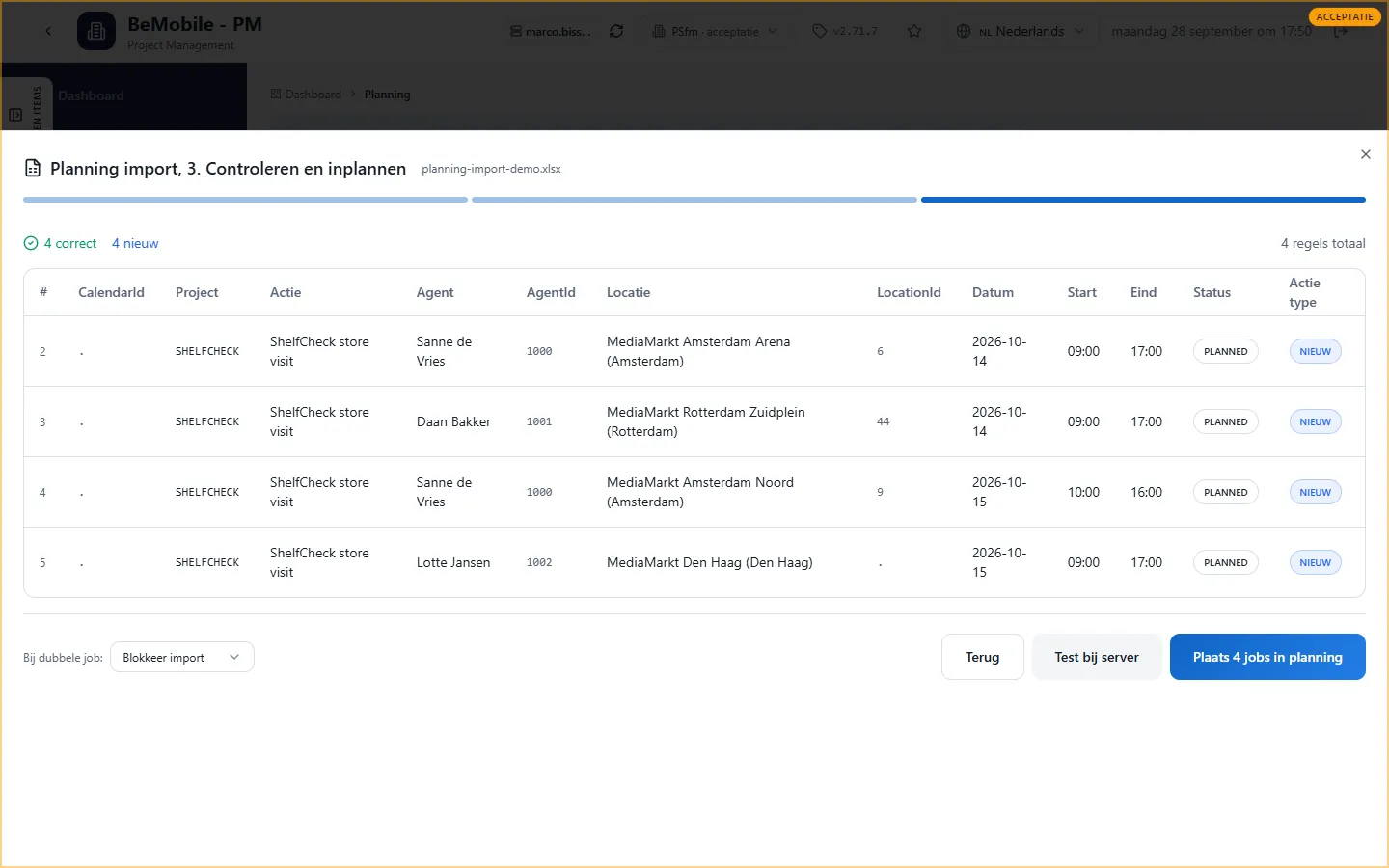Screen dimensions: 1389x868
Task: Click the Terug button
Action: (983, 657)
